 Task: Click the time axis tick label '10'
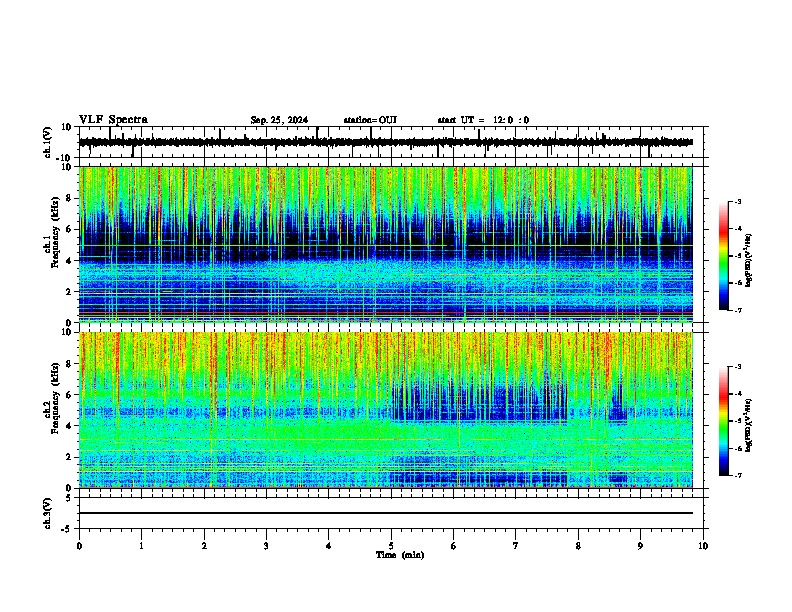[703, 546]
